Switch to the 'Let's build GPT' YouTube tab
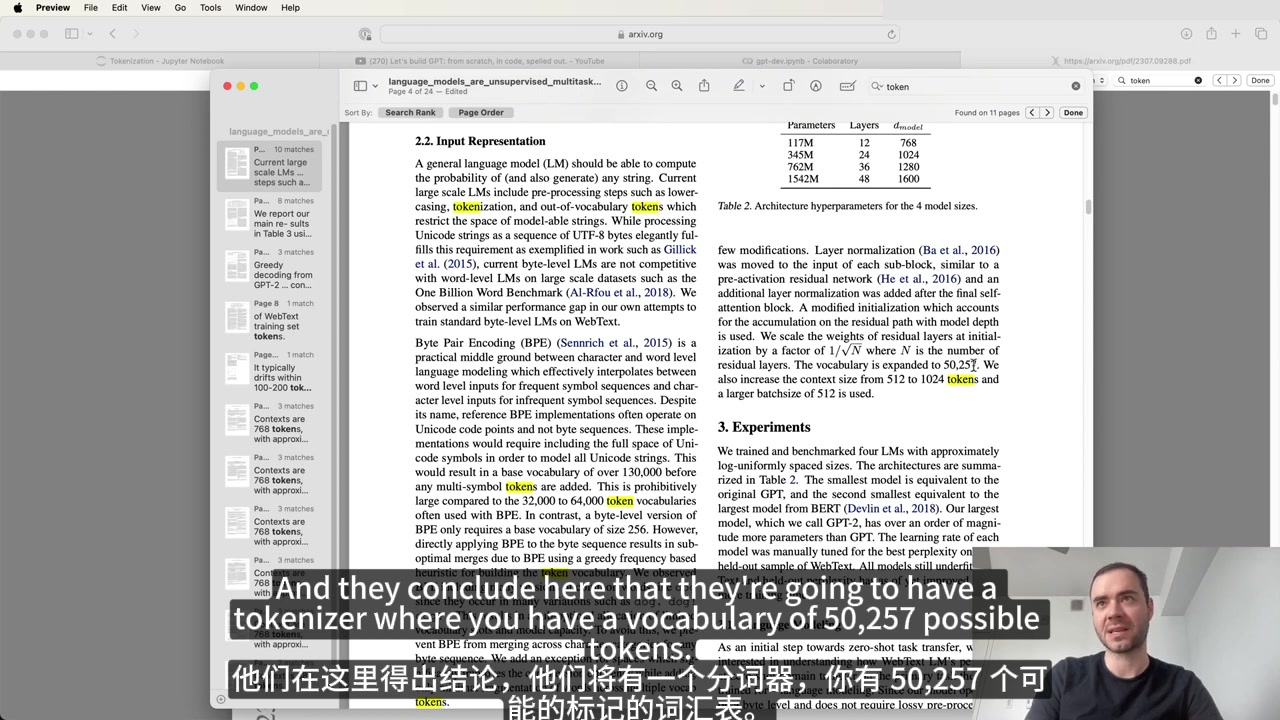1280x720 pixels. (x=480, y=60)
